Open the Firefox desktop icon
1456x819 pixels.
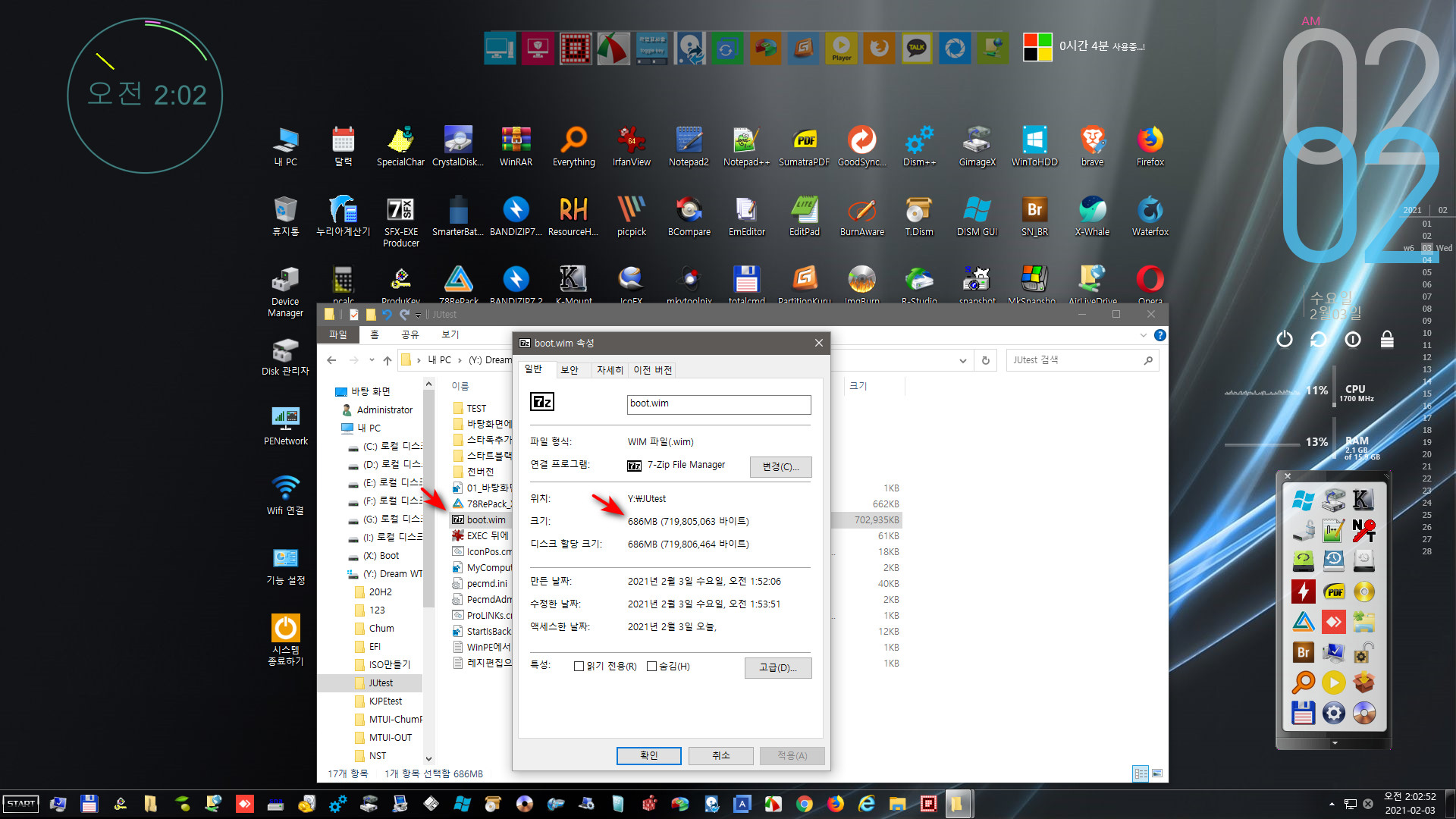1150,146
